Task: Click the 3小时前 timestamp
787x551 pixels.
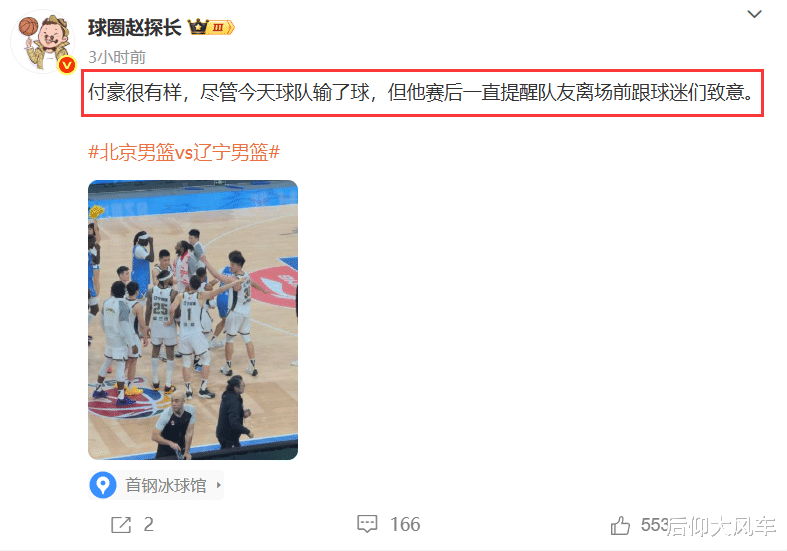Action: [117, 57]
